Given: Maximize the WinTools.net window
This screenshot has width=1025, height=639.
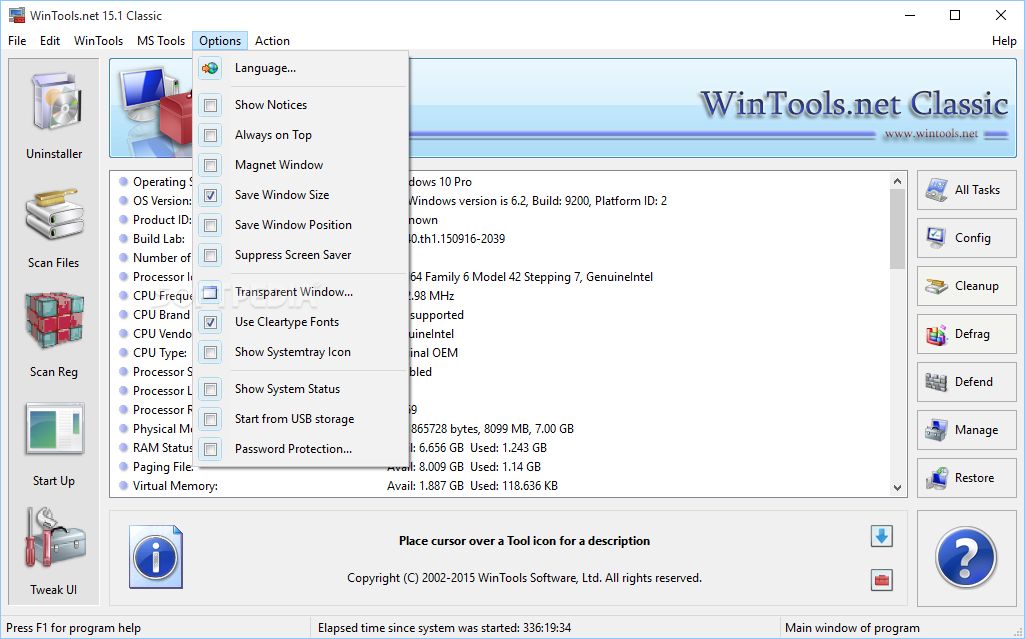Looking at the screenshot, I should coord(955,15).
